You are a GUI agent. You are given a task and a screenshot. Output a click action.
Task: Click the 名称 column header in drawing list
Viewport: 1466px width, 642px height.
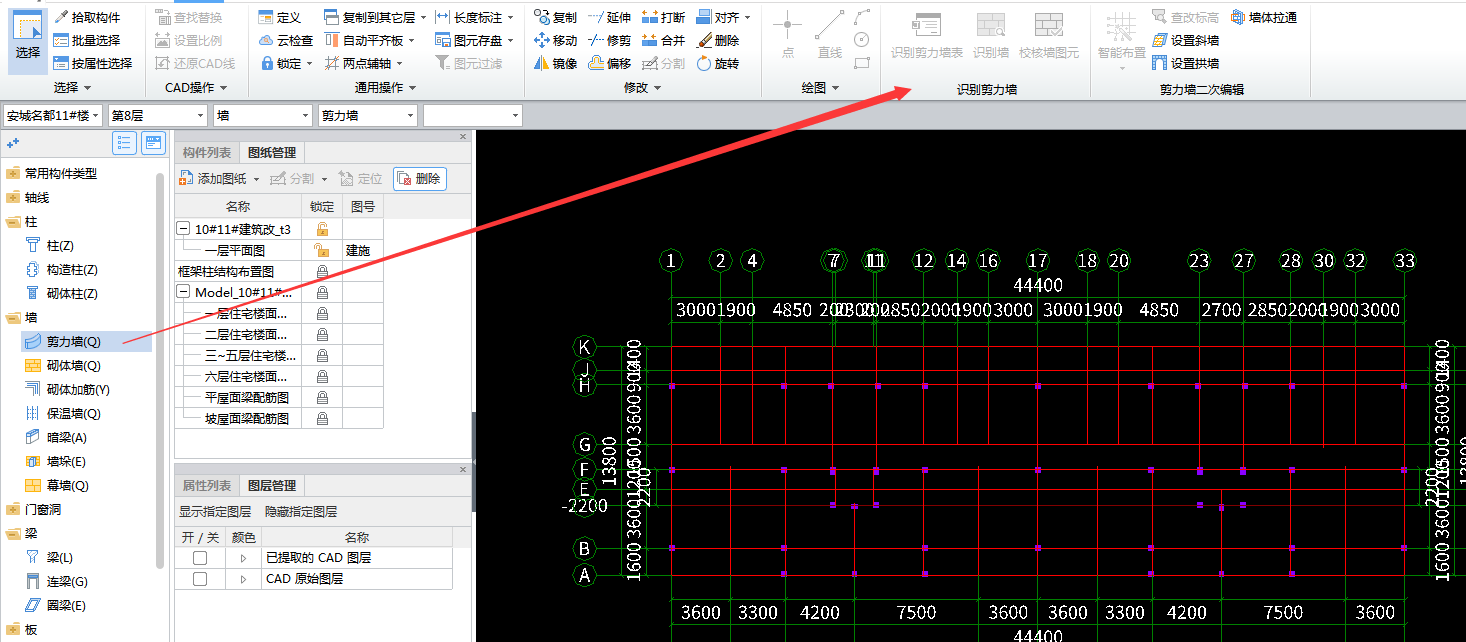(238, 206)
